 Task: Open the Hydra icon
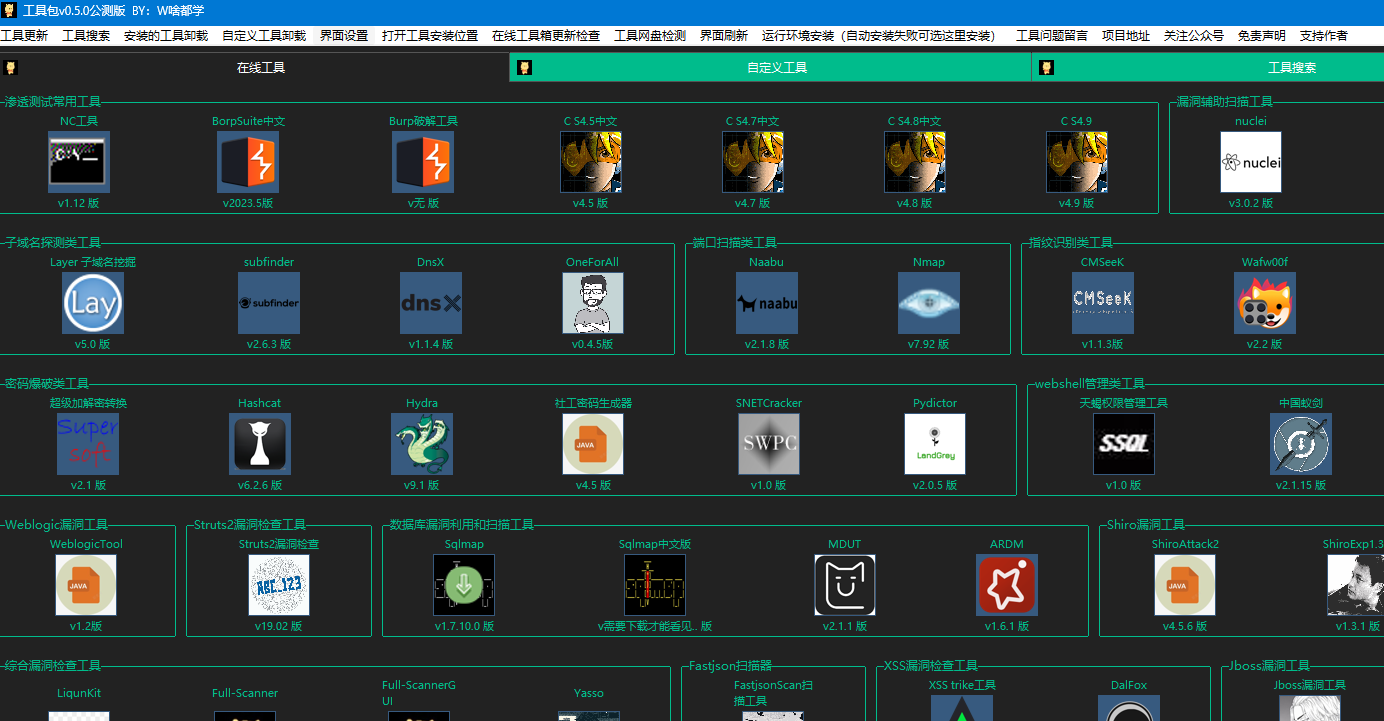click(x=422, y=444)
